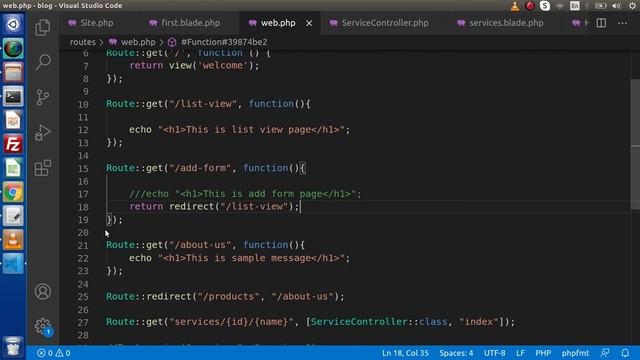Open the feedback icon in status bar
The image size is (640, 360).
(x=605, y=353)
